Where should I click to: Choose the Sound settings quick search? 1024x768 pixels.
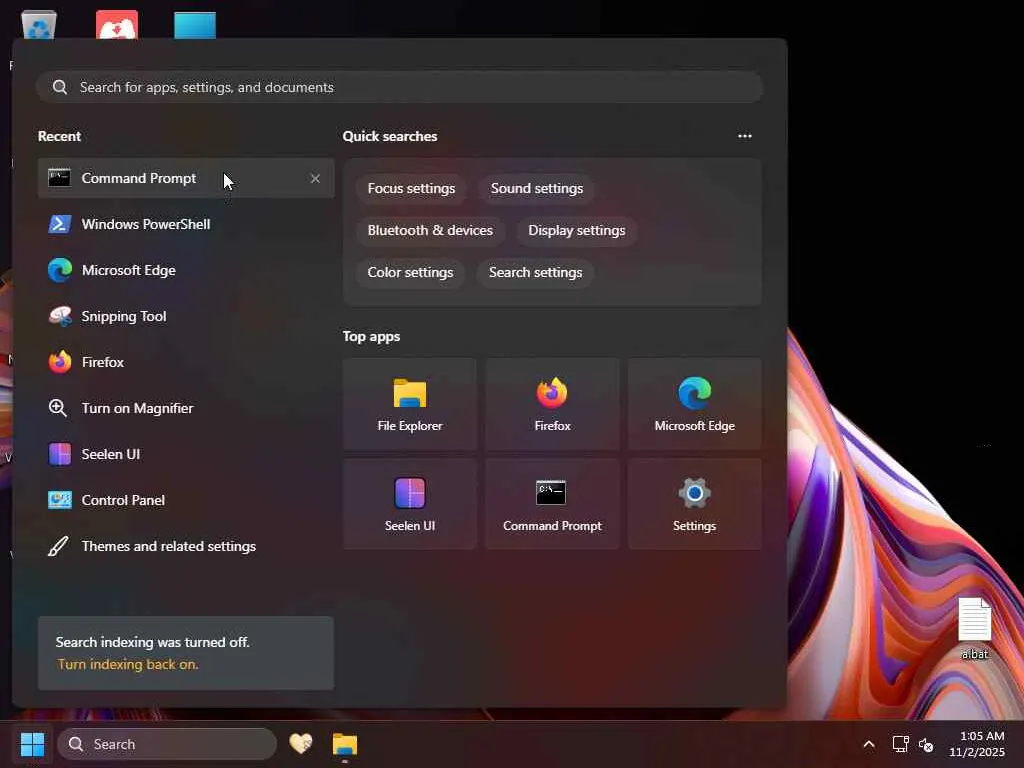tap(537, 189)
